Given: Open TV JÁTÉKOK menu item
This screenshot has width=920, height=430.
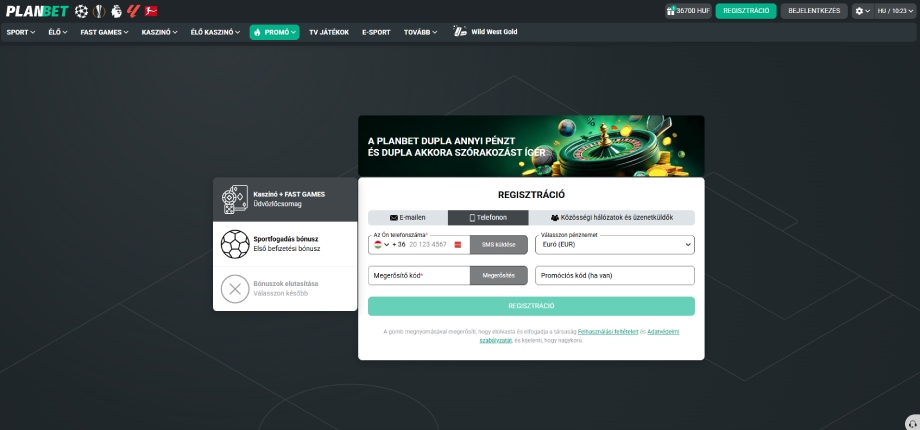Looking at the screenshot, I should [x=329, y=32].
